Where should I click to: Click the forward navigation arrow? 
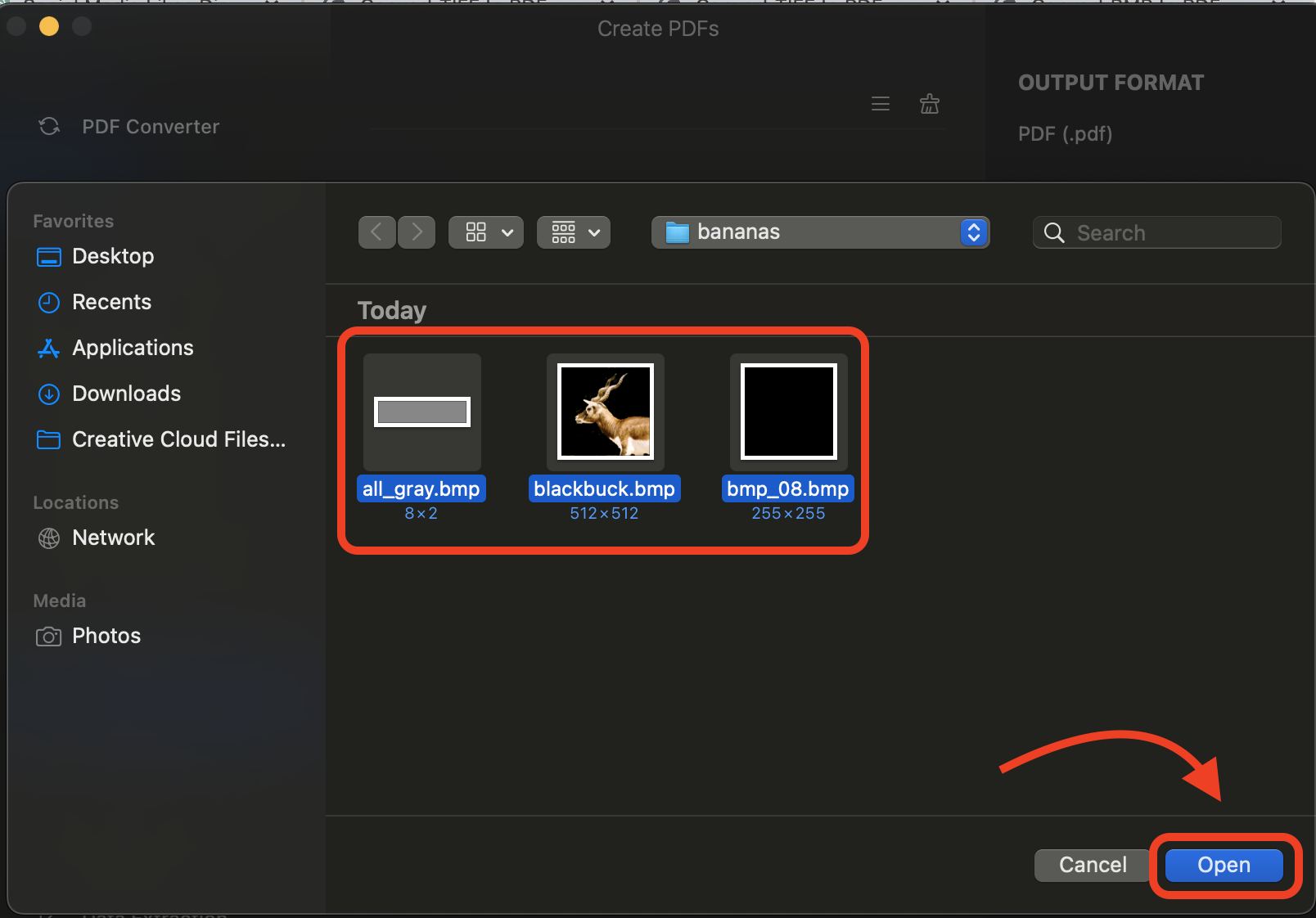pyautogui.click(x=417, y=232)
